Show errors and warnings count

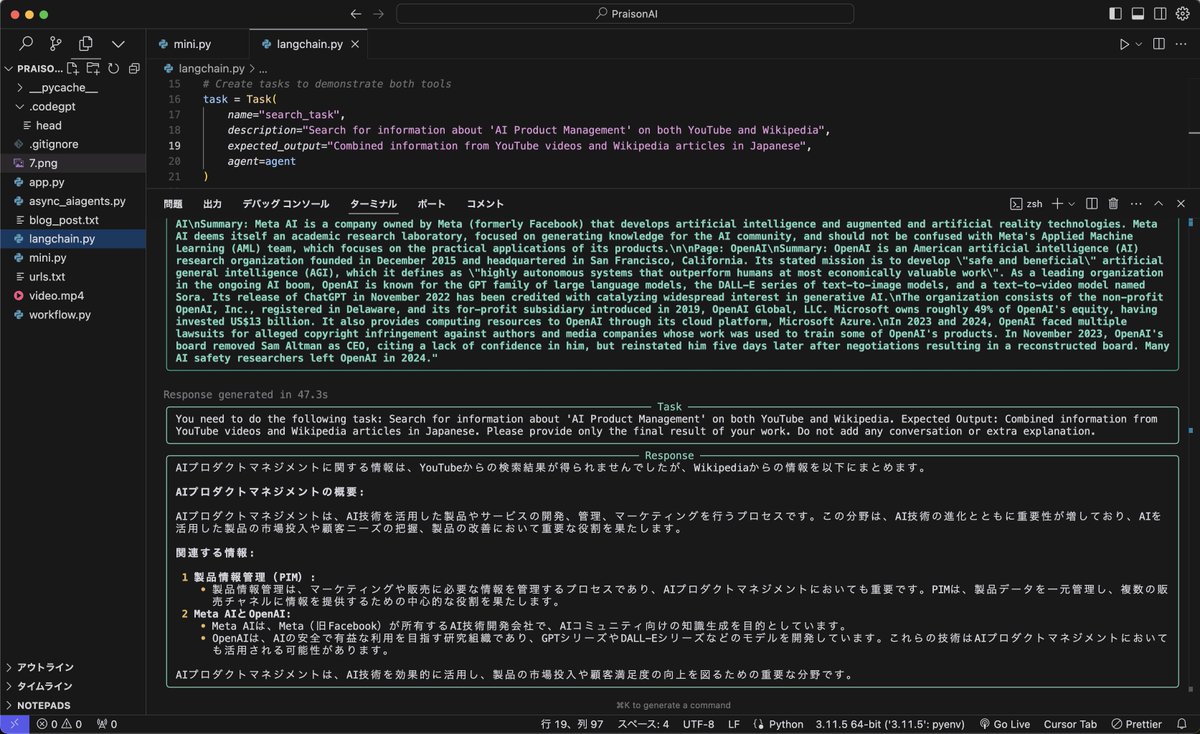tap(61, 724)
